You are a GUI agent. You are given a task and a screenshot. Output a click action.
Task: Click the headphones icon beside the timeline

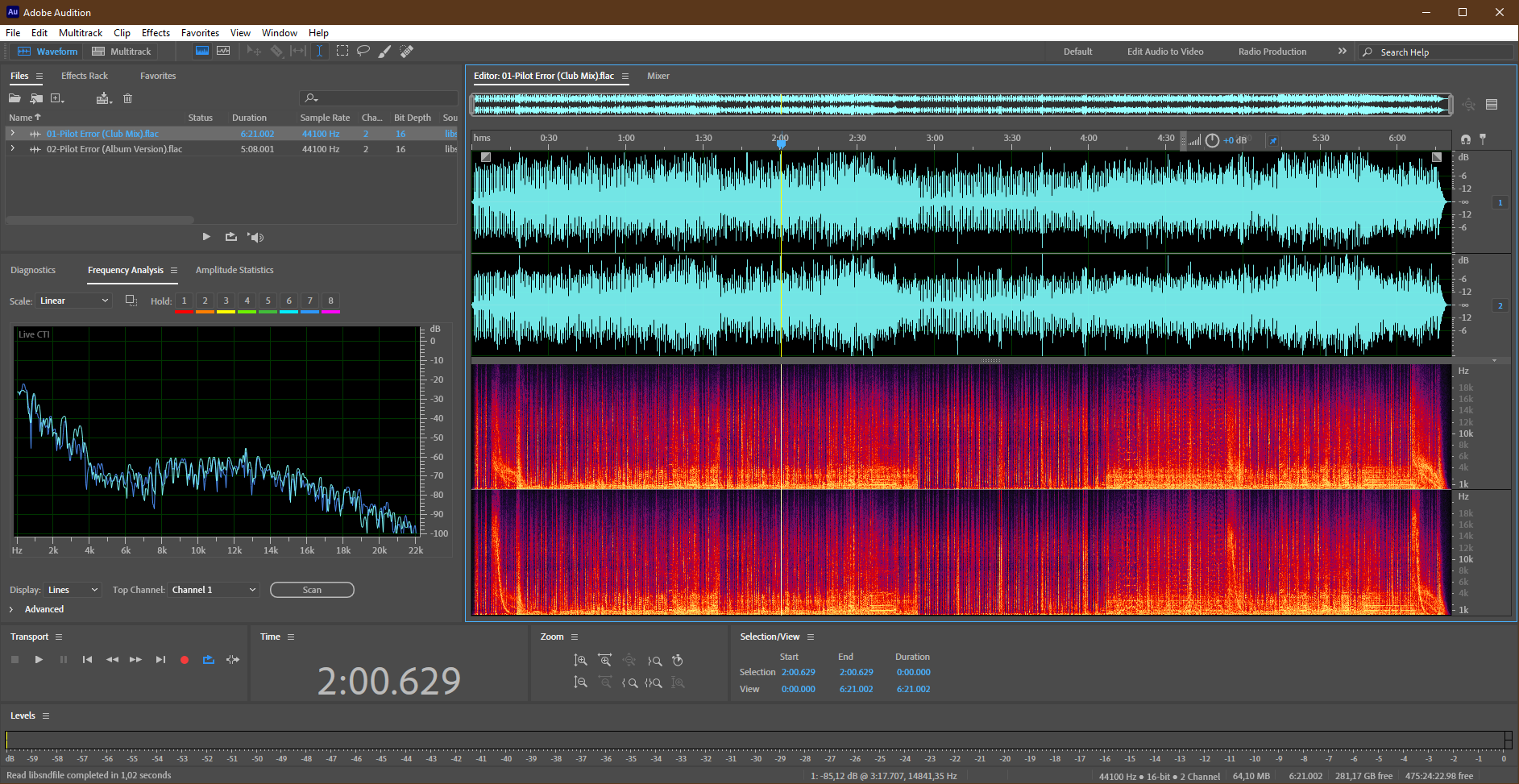click(x=1466, y=139)
